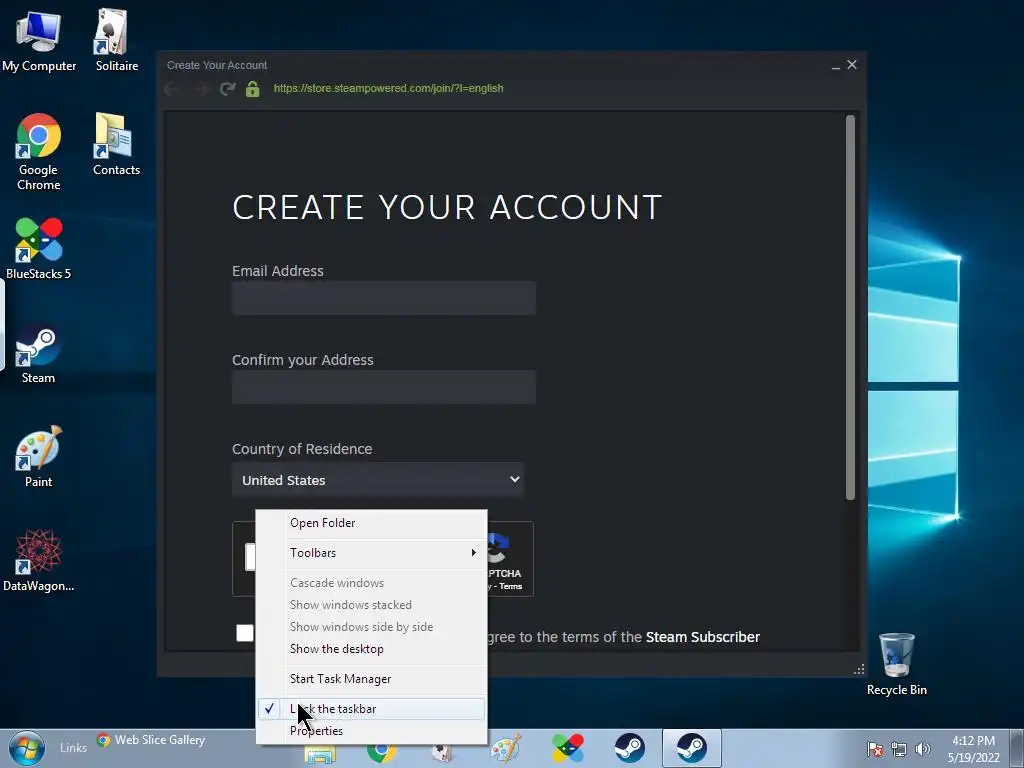
Task: Open the Windows Start orb
Action: (x=27, y=748)
